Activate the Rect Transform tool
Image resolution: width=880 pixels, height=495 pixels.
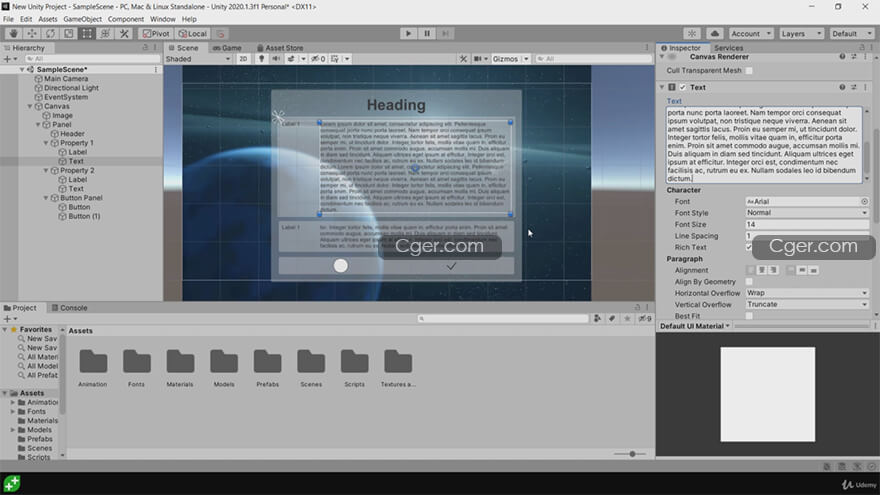point(87,33)
